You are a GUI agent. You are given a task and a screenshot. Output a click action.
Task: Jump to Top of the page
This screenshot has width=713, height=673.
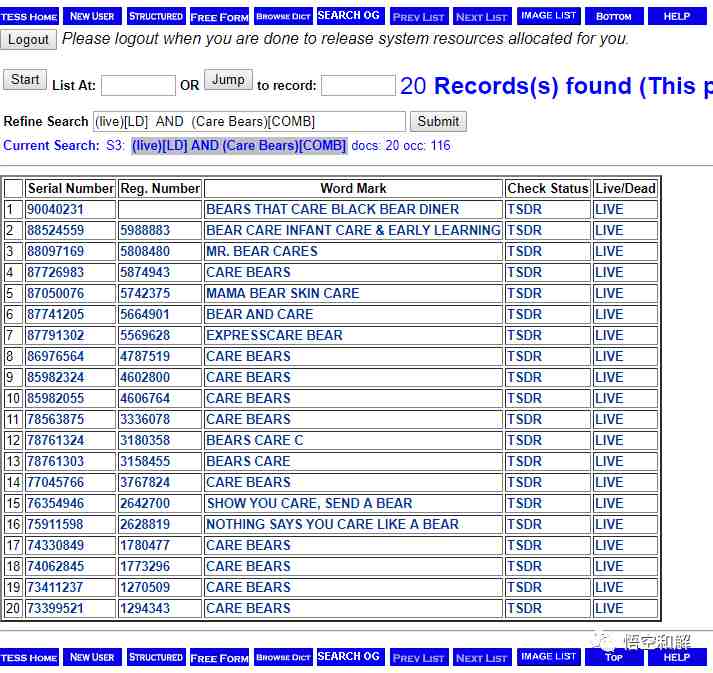614,657
